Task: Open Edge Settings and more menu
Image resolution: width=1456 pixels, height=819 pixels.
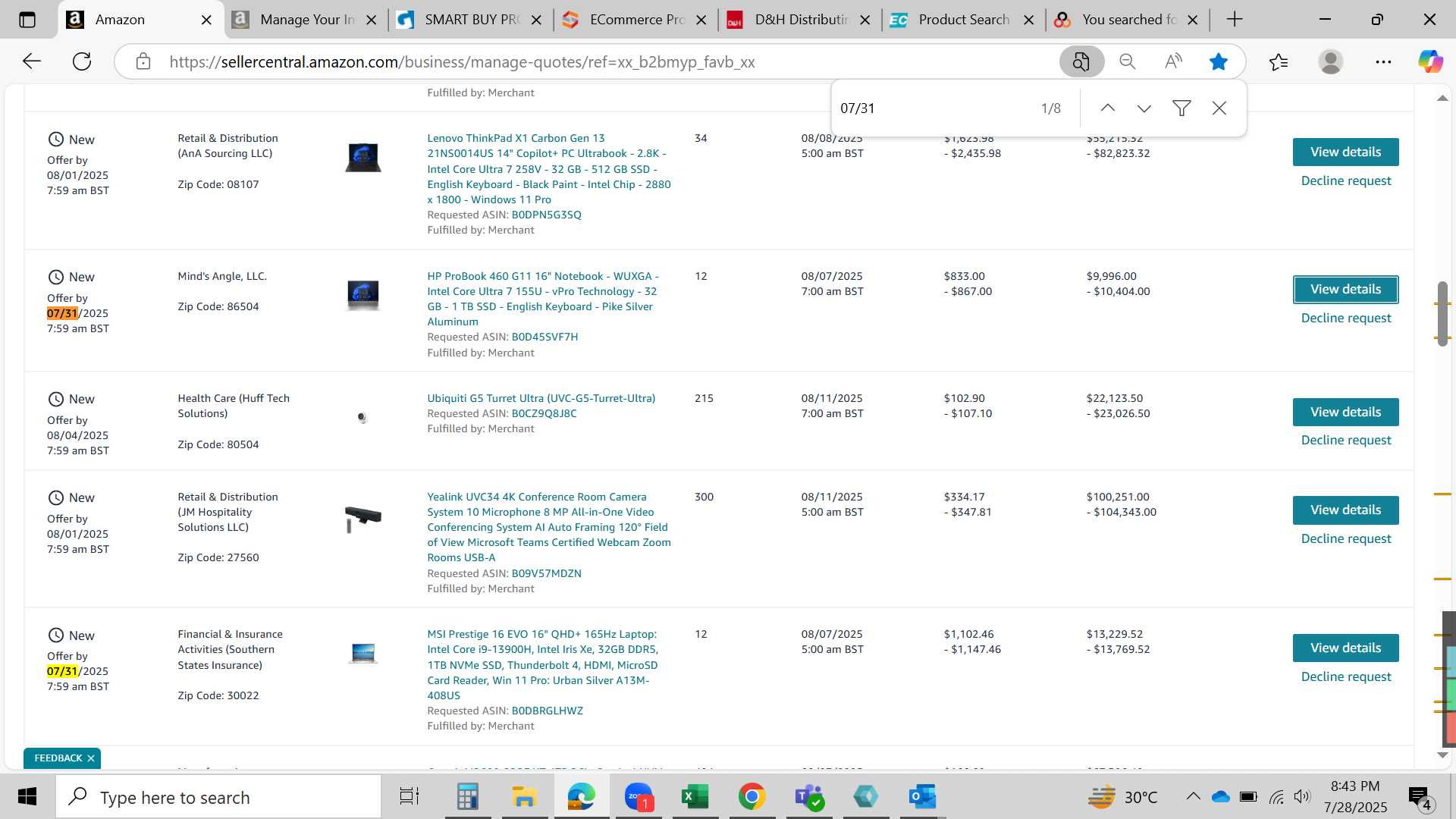Action: (1383, 61)
